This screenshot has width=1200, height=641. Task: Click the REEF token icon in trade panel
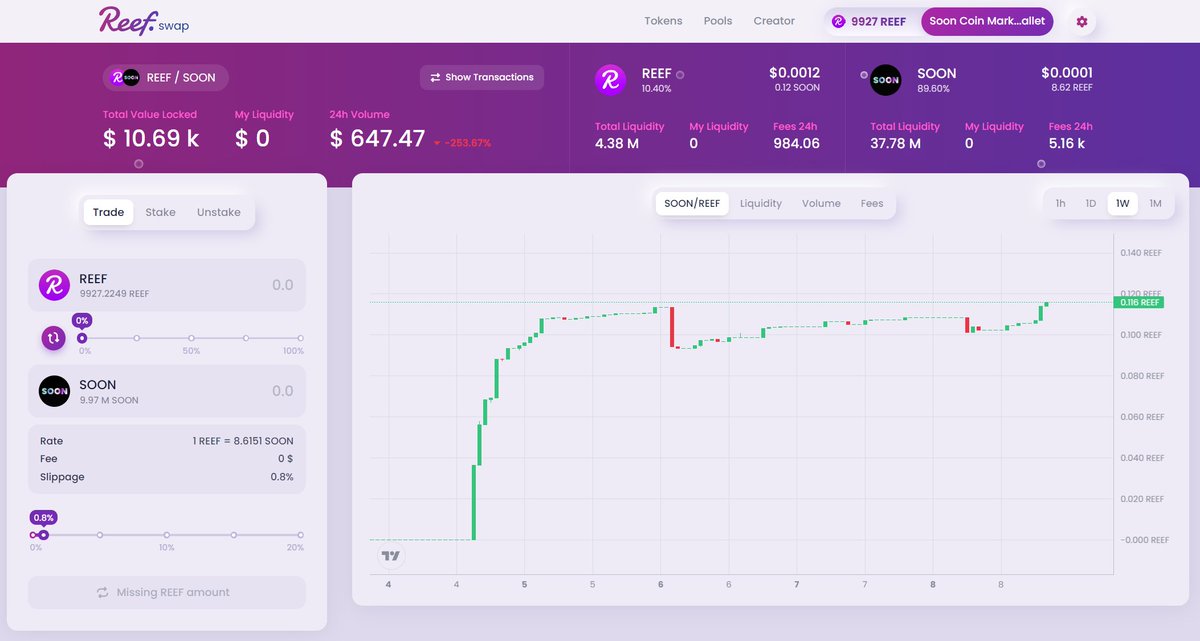[54, 285]
